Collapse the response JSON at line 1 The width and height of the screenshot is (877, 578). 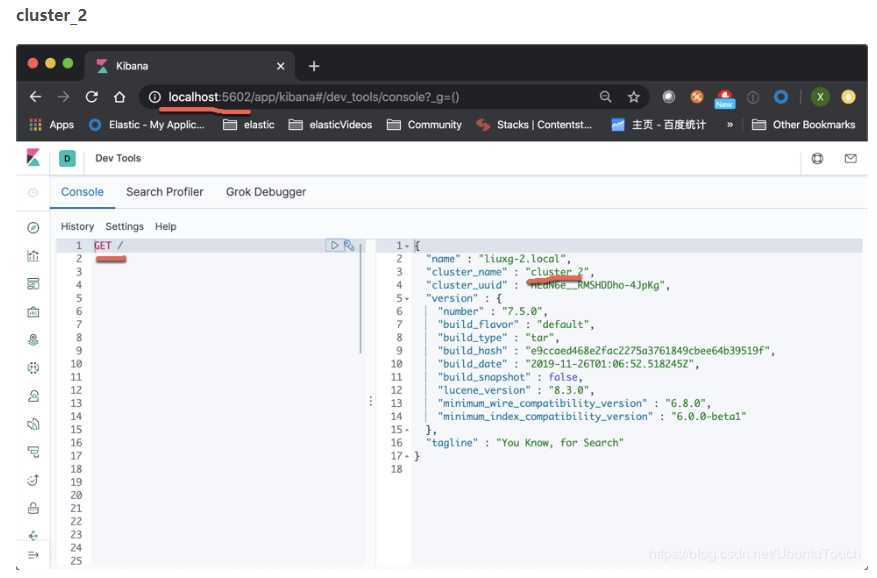pos(407,246)
